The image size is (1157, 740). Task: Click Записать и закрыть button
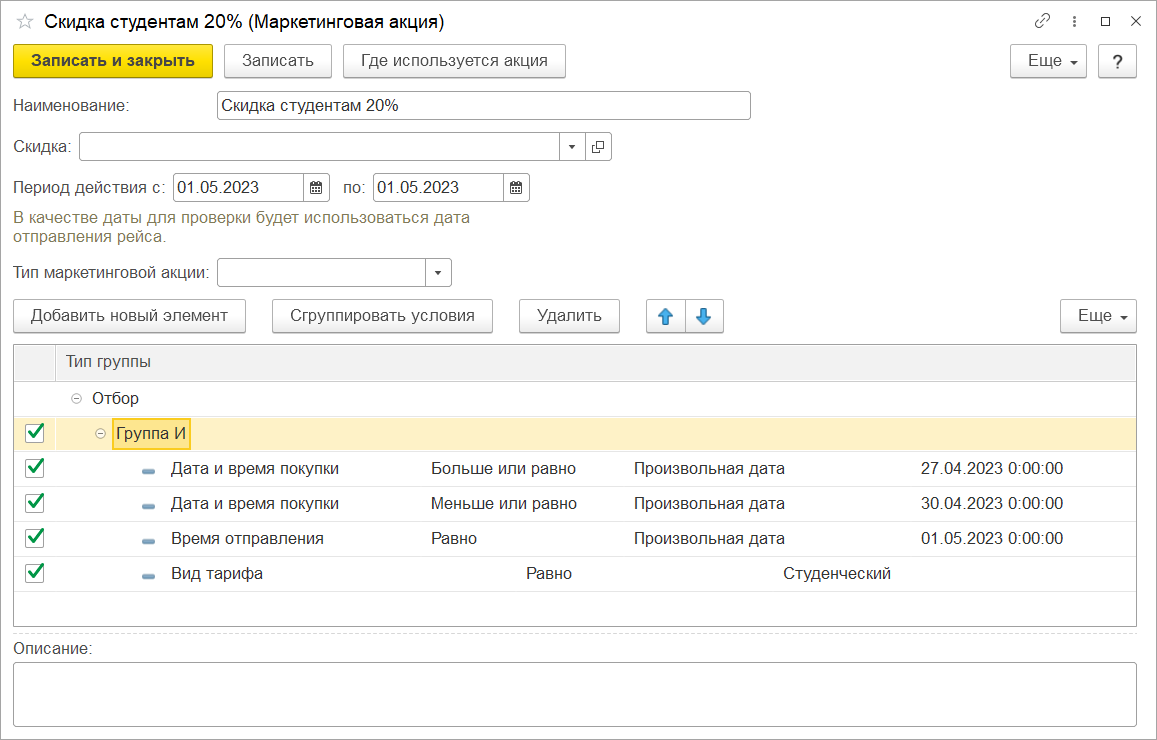pyautogui.click(x=113, y=61)
